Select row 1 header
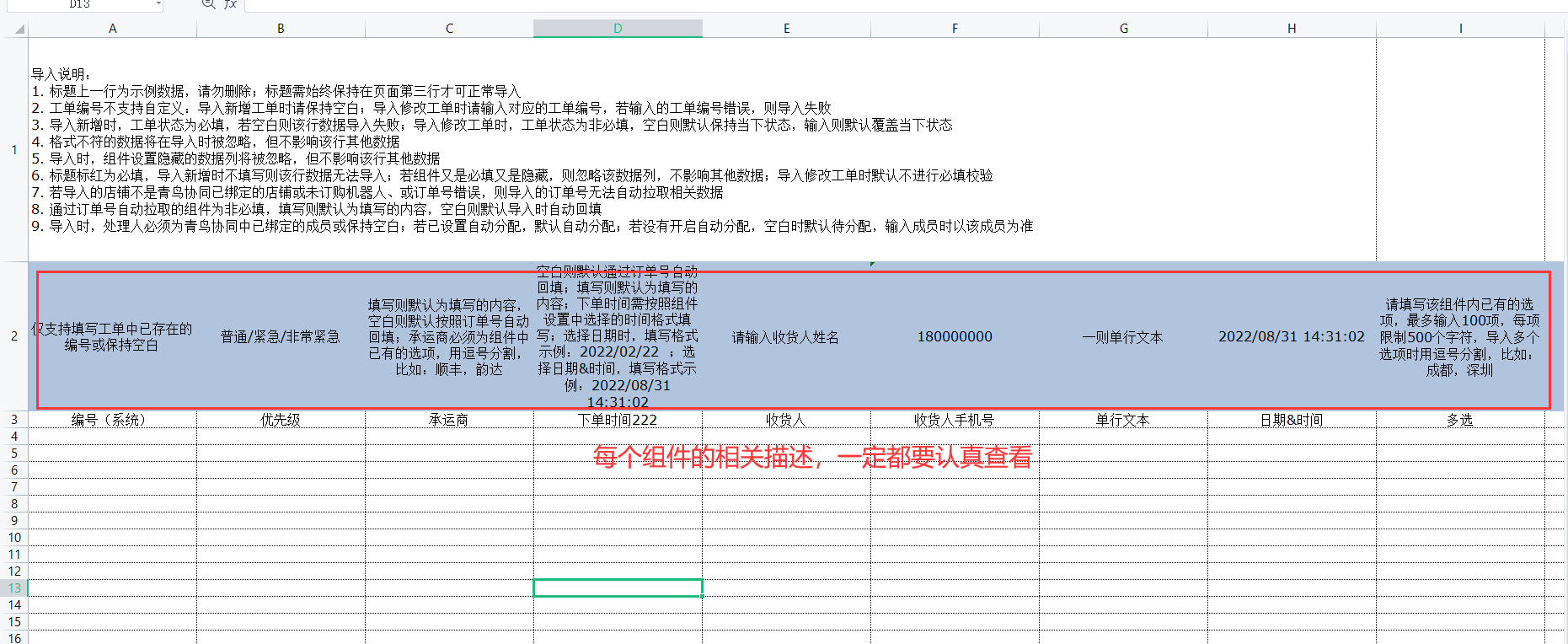 [14, 150]
